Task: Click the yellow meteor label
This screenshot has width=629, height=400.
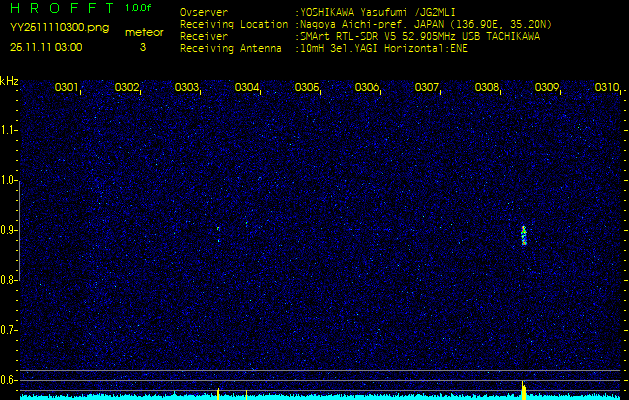Action: [143, 32]
